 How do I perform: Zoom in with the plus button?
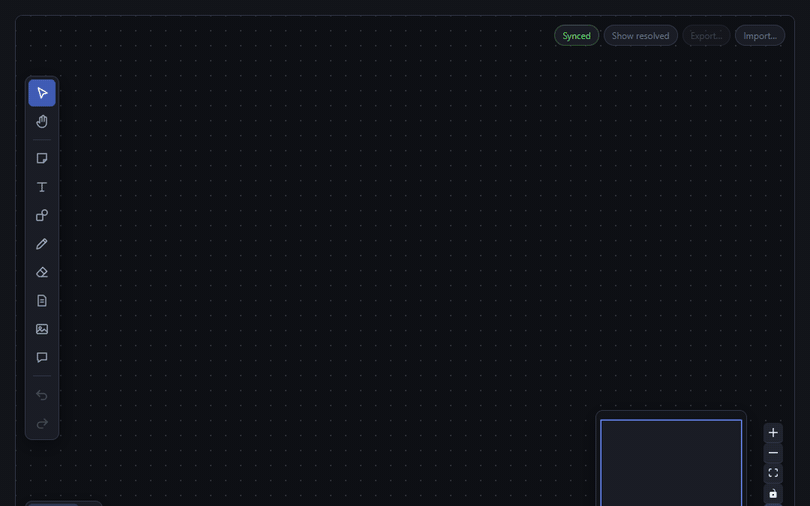(773, 433)
